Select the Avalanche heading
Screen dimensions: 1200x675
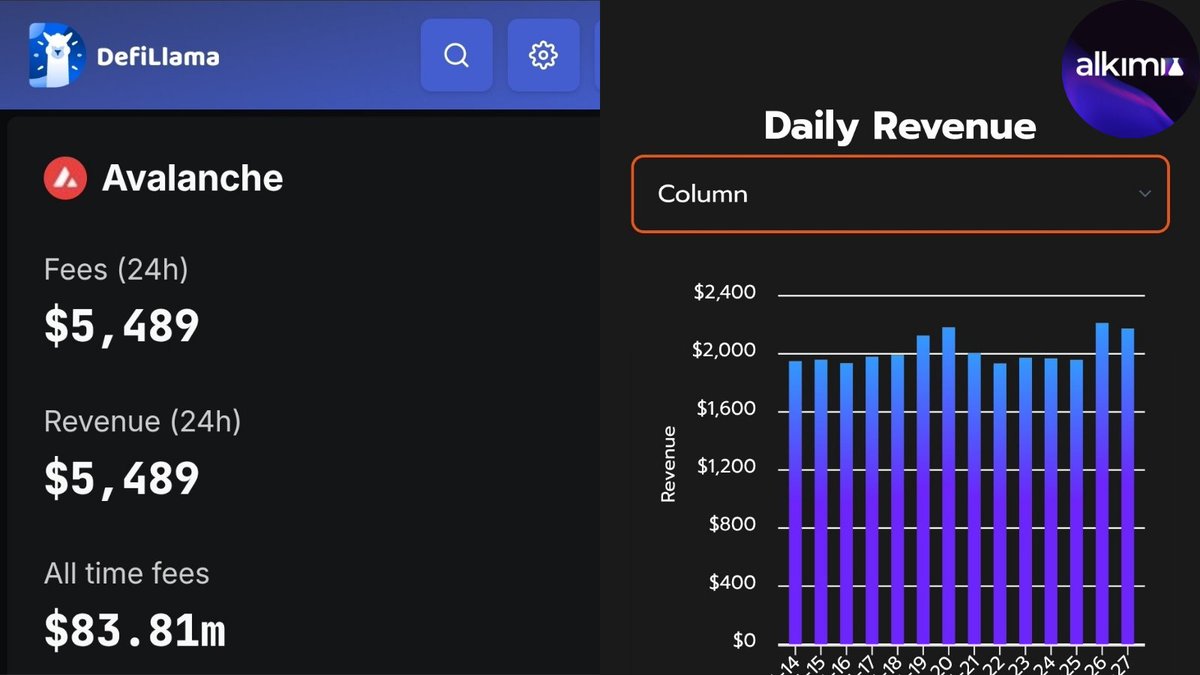coord(192,178)
